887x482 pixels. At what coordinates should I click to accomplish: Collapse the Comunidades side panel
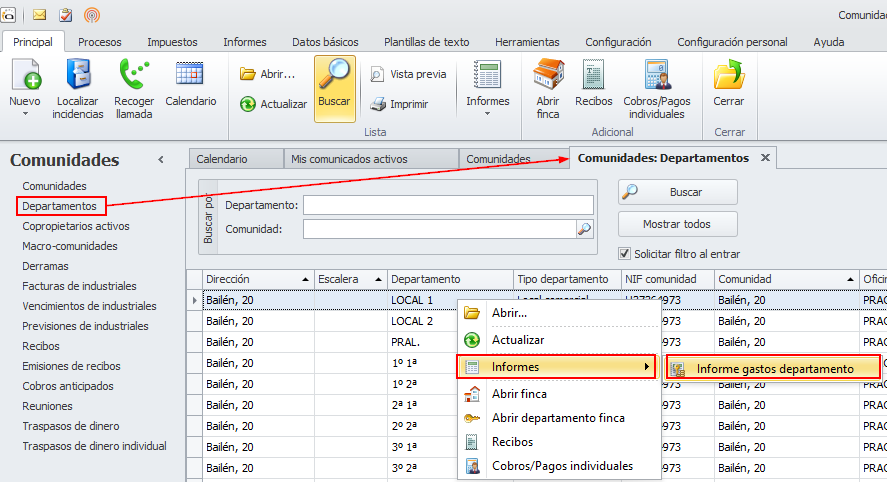[x=161, y=160]
